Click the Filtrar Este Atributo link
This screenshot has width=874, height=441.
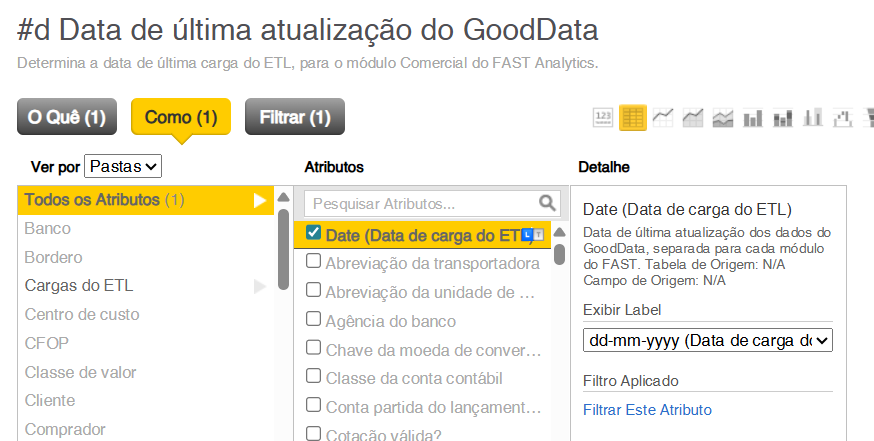[647, 409]
